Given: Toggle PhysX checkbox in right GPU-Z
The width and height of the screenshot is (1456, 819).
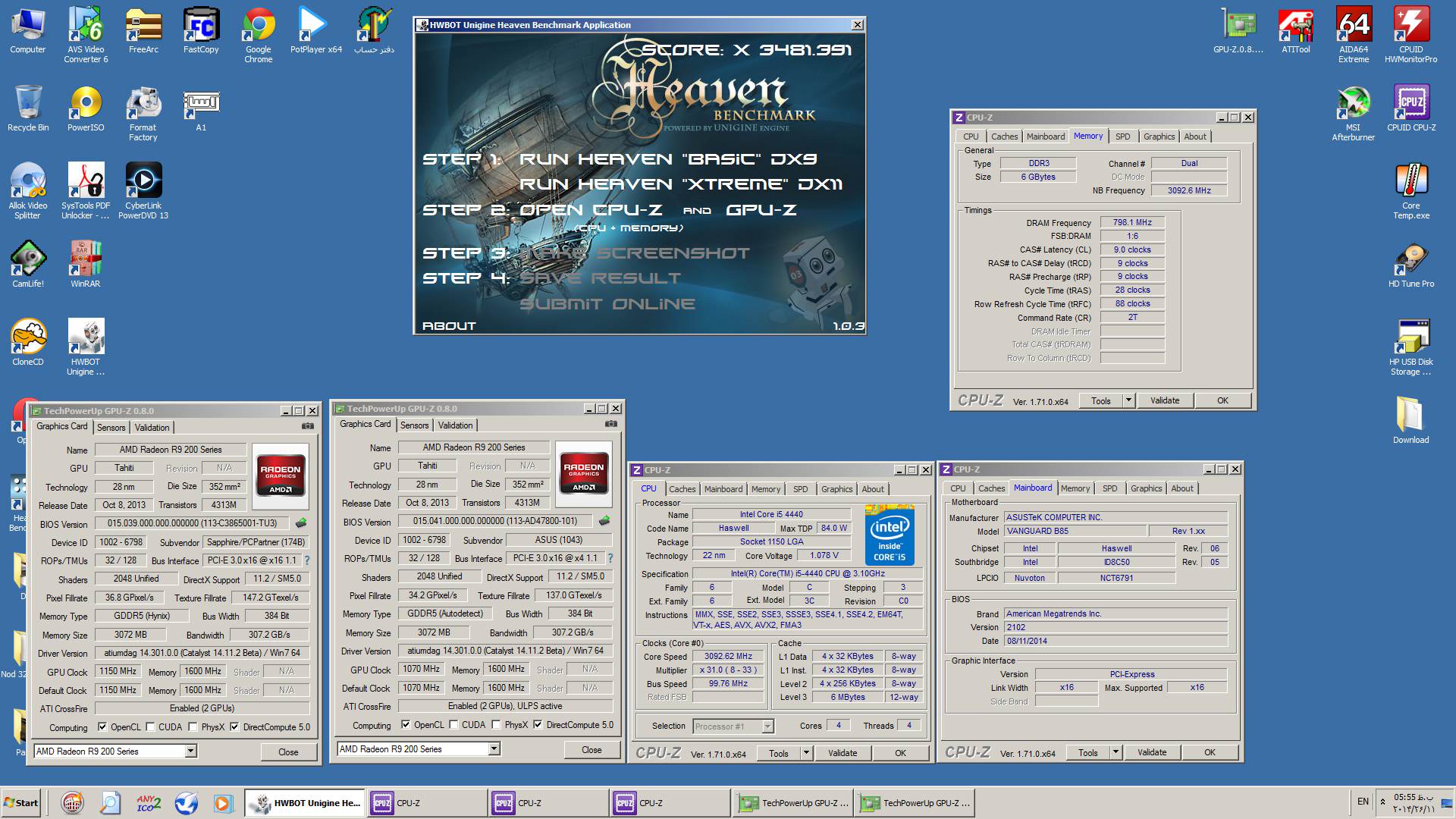Looking at the screenshot, I should click(x=496, y=725).
